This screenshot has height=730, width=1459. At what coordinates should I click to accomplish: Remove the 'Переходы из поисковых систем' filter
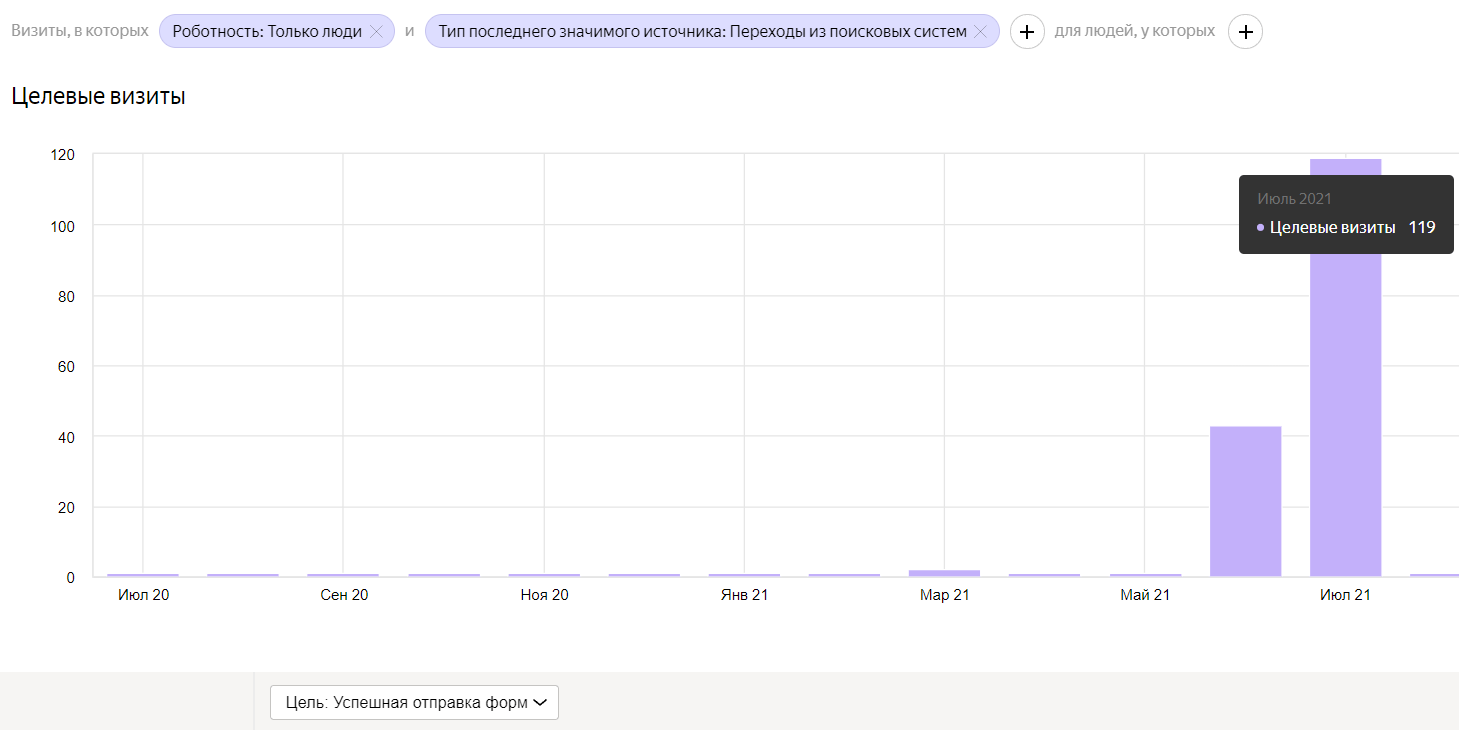[x=981, y=32]
